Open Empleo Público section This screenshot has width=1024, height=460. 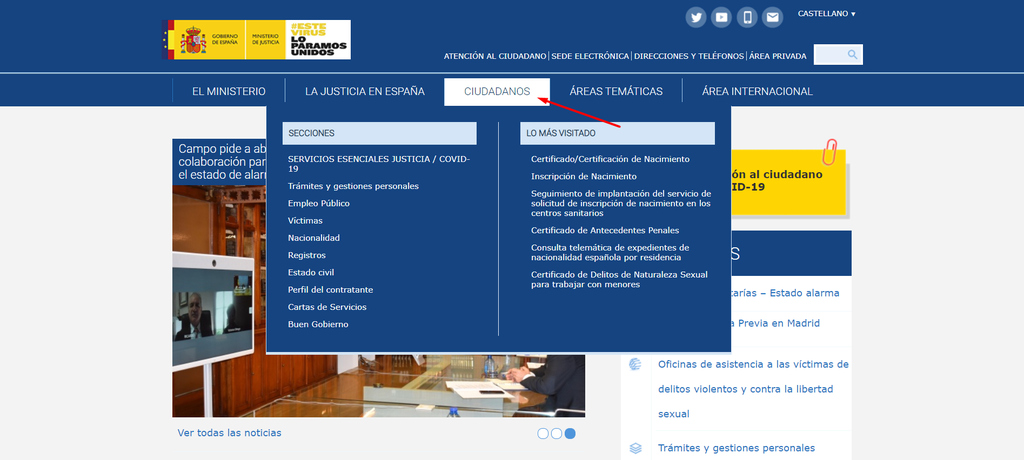click(x=319, y=203)
